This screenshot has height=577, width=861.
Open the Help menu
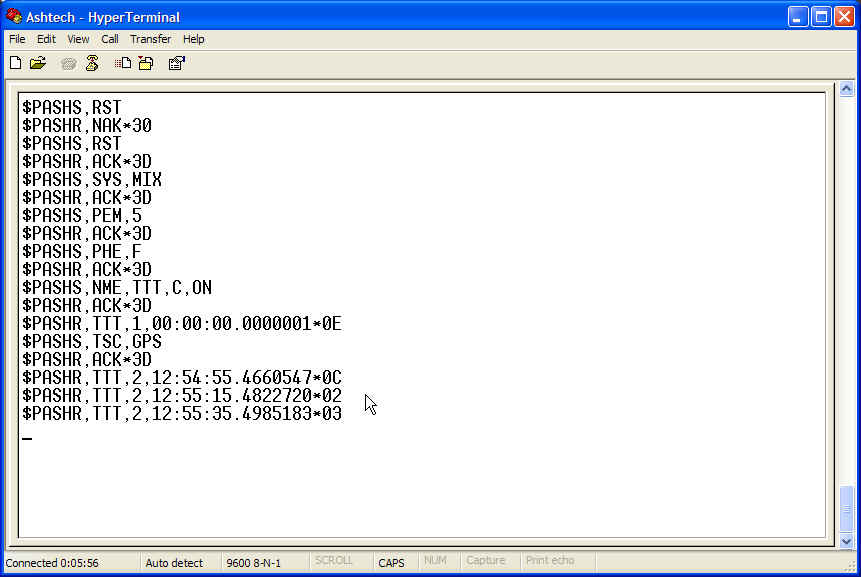click(194, 39)
